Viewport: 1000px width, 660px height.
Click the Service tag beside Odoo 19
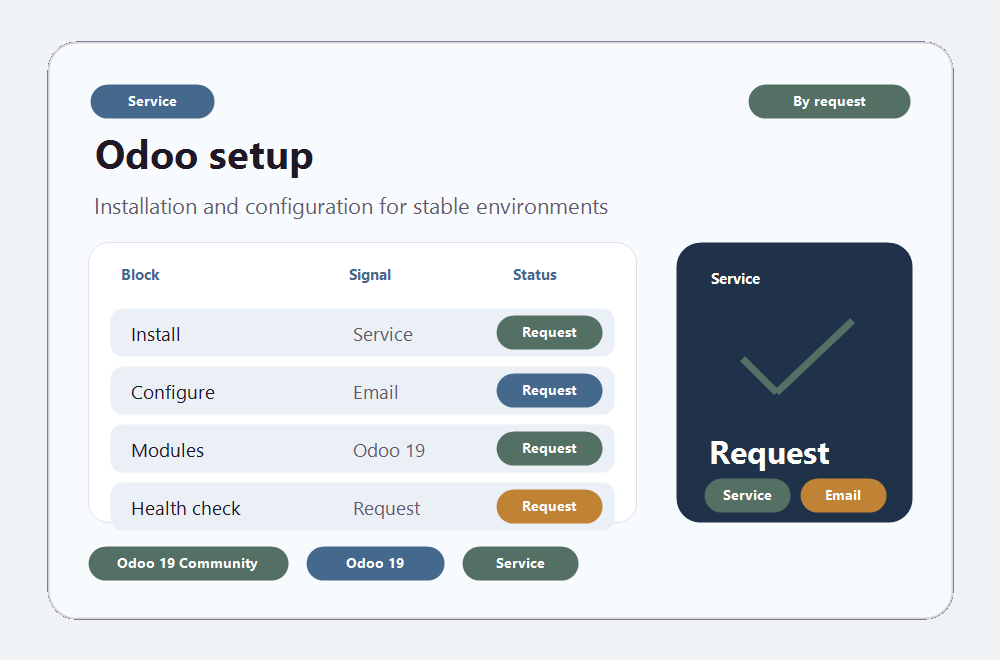[x=520, y=563]
